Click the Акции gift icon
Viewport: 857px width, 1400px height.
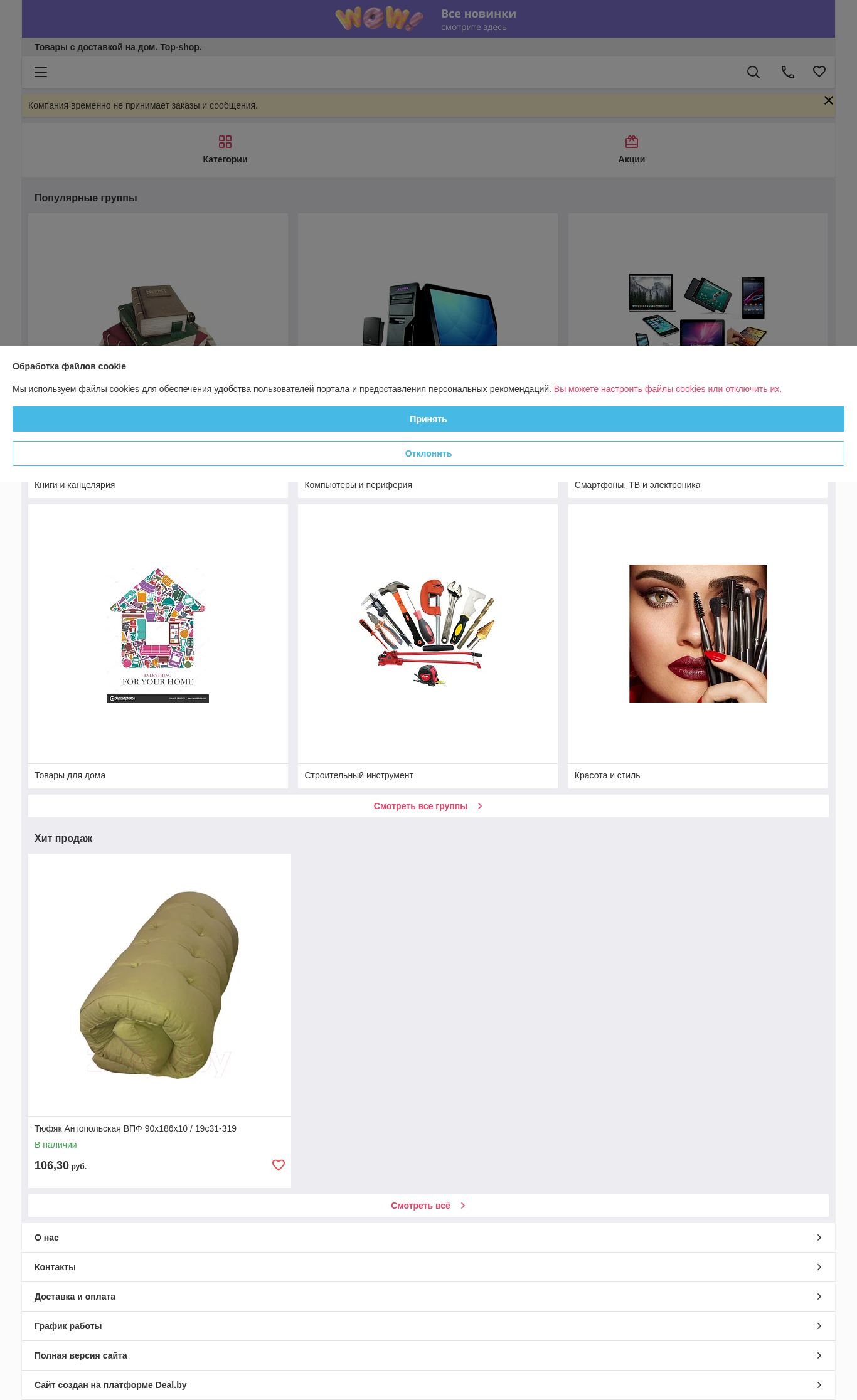tap(632, 142)
